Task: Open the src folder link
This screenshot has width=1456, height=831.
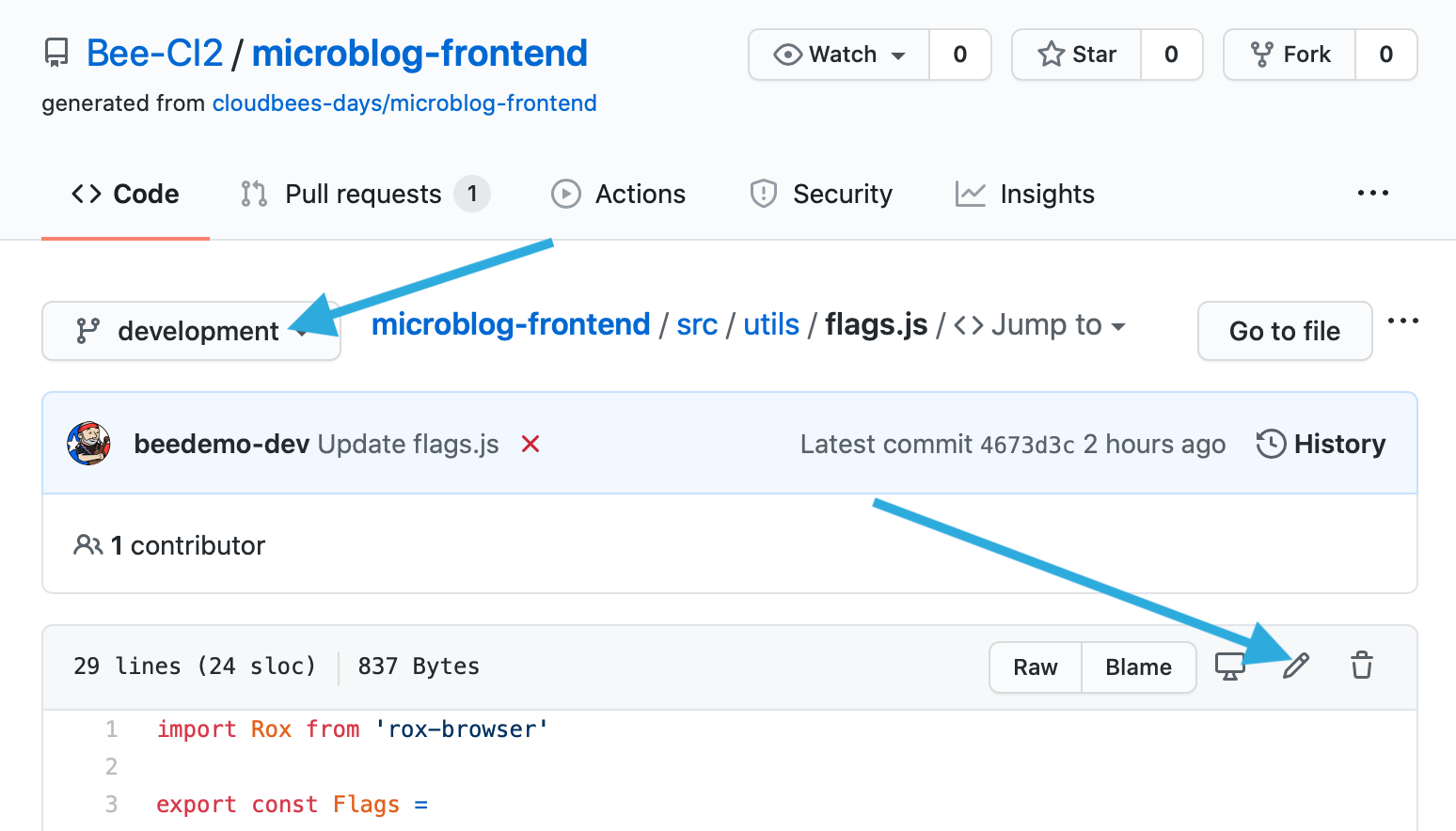Action: 696,324
